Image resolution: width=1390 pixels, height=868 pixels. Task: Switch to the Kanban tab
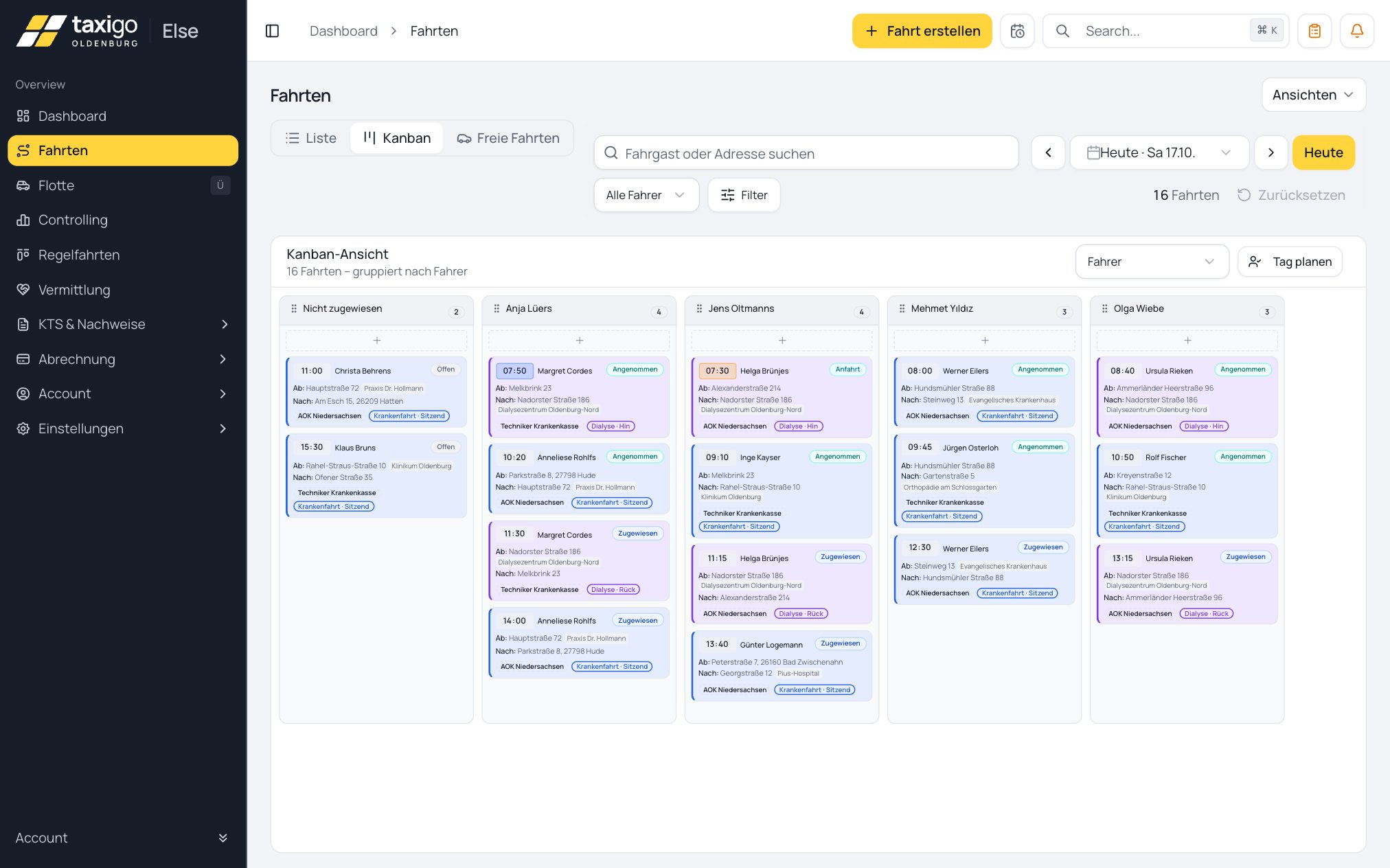tap(397, 138)
